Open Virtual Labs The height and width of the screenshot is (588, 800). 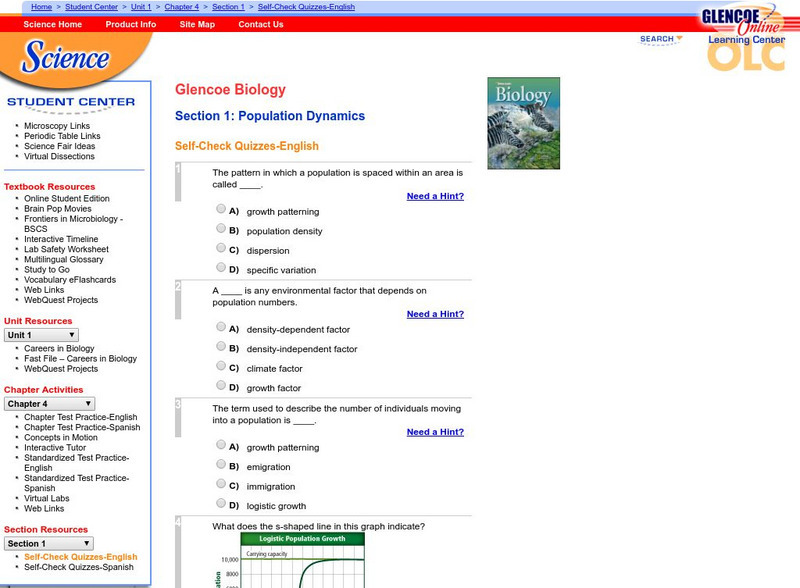[x=46, y=498]
